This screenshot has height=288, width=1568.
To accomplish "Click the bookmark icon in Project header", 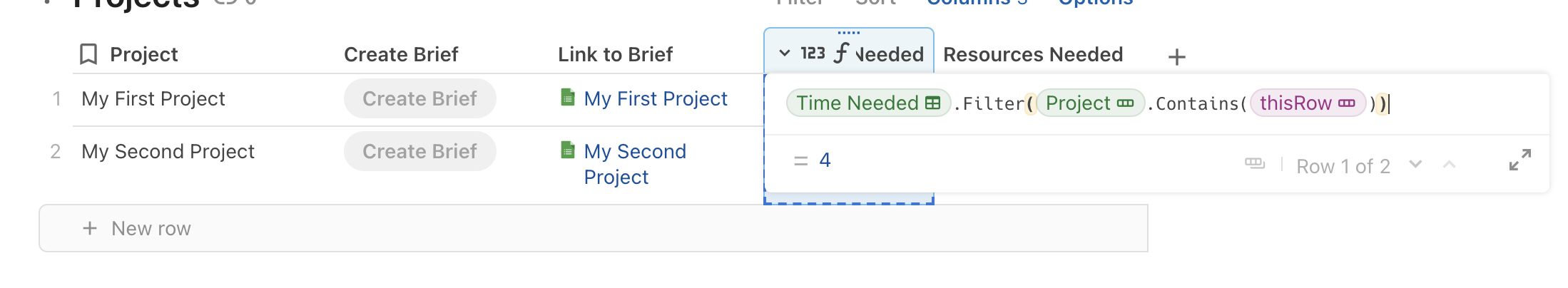I will (x=88, y=54).
